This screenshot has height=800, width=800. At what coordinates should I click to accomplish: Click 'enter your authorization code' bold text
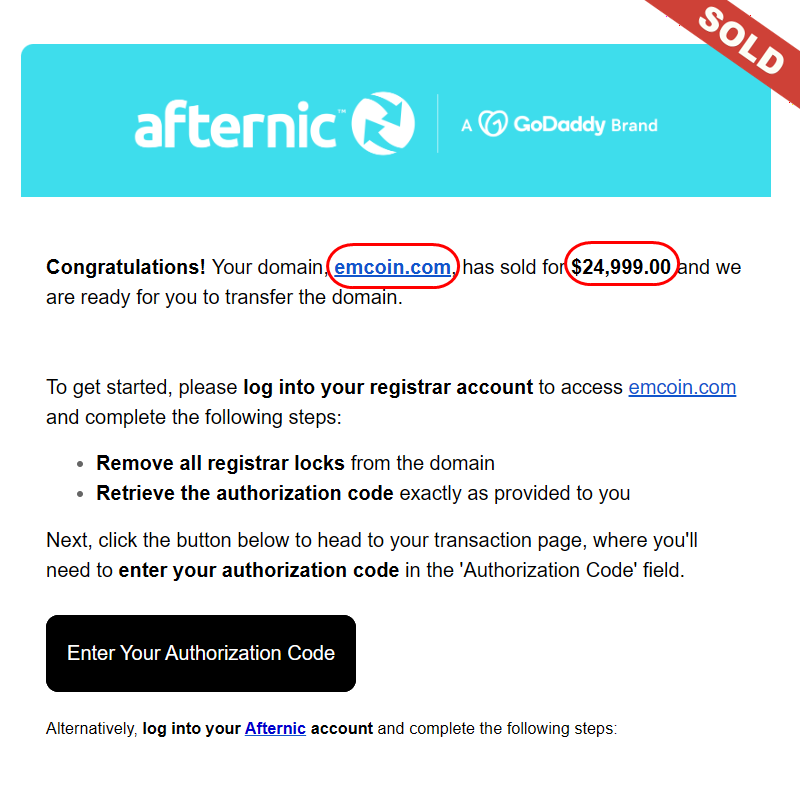pos(259,570)
